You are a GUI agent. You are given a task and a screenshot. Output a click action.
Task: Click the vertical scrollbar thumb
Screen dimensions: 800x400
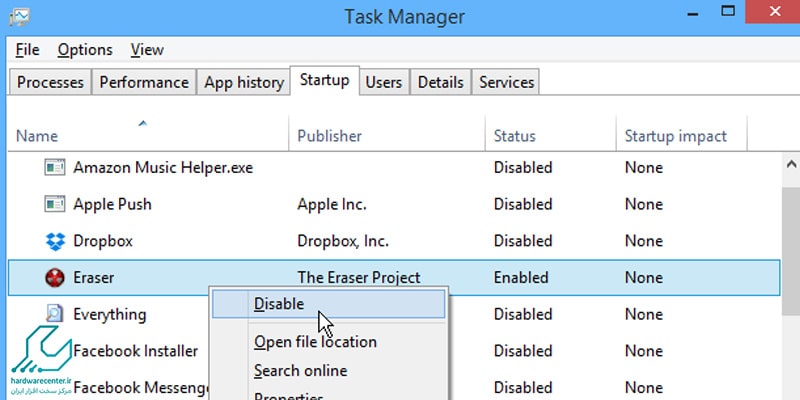[791, 250]
